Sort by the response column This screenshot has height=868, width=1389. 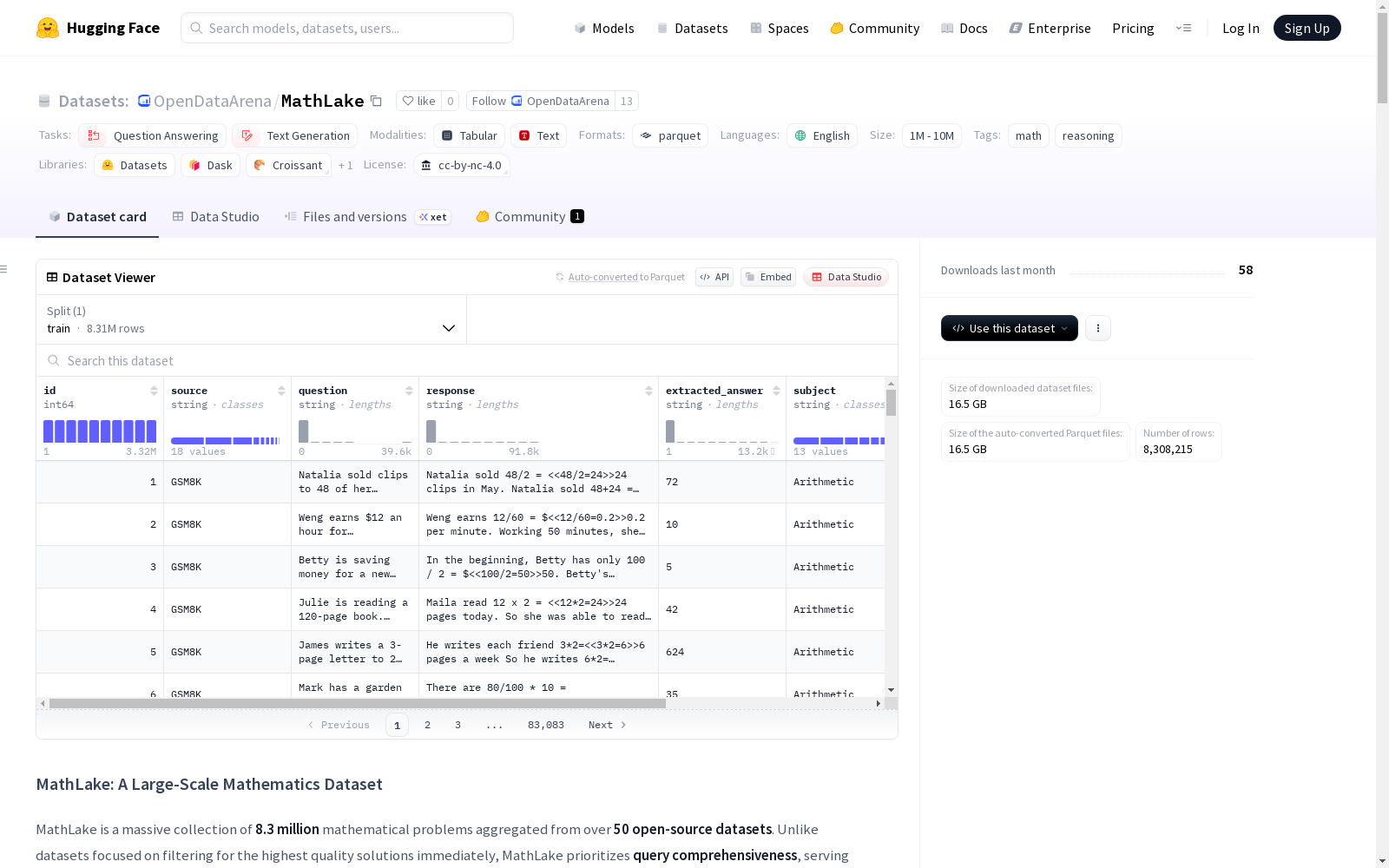coord(648,391)
